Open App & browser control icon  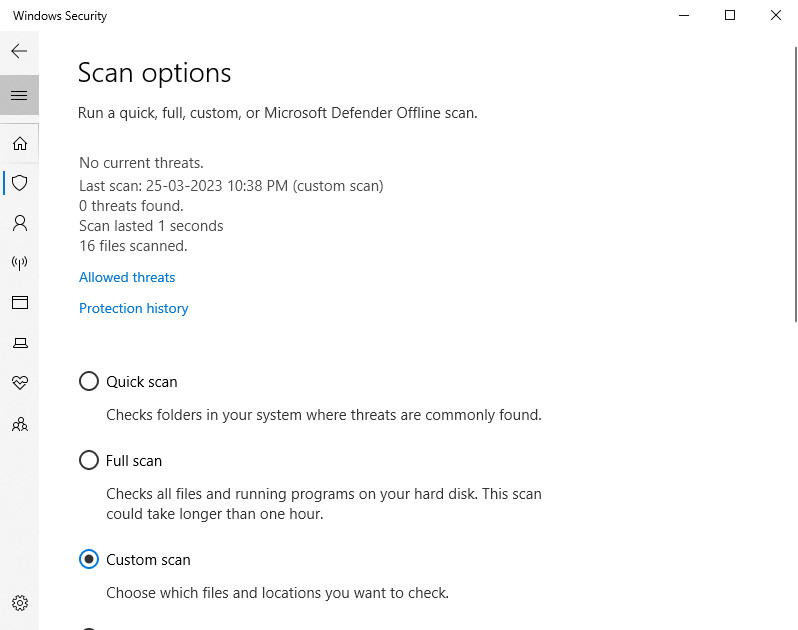19,302
